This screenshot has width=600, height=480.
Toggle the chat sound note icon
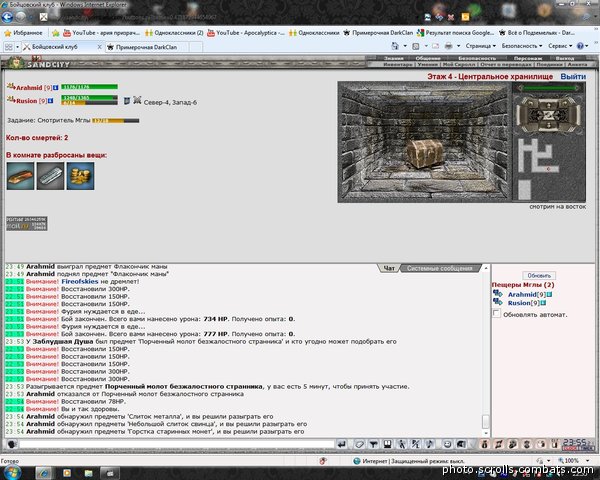429,444
